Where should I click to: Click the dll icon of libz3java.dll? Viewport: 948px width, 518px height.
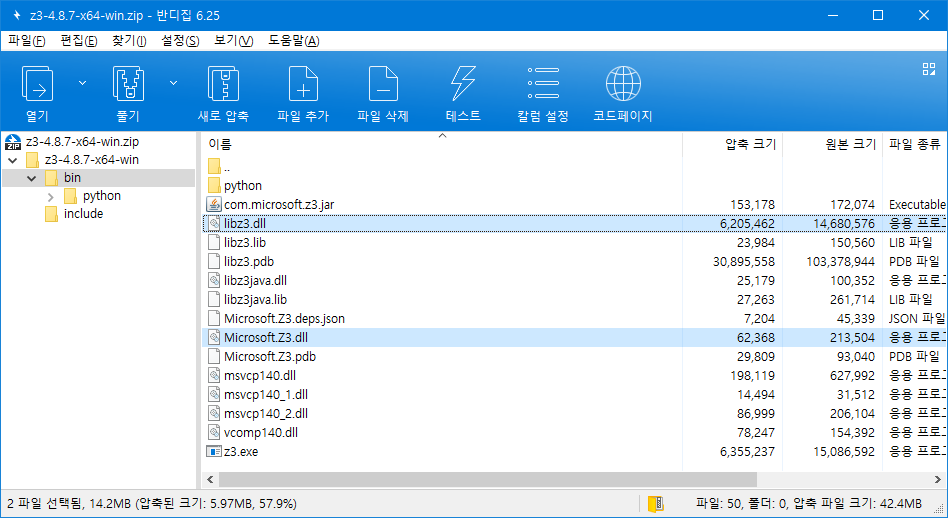point(213,280)
